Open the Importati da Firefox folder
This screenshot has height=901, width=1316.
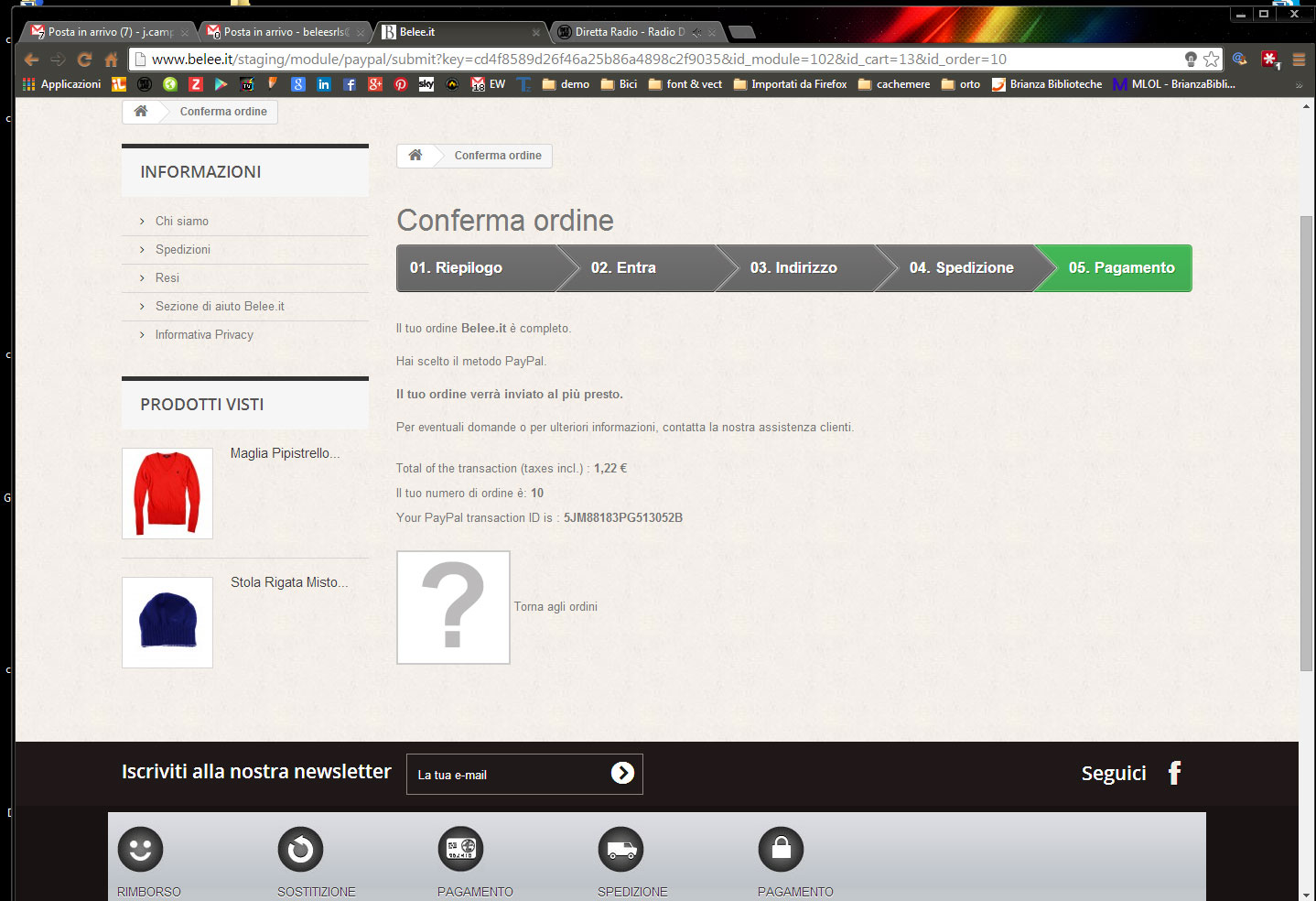(791, 84)
